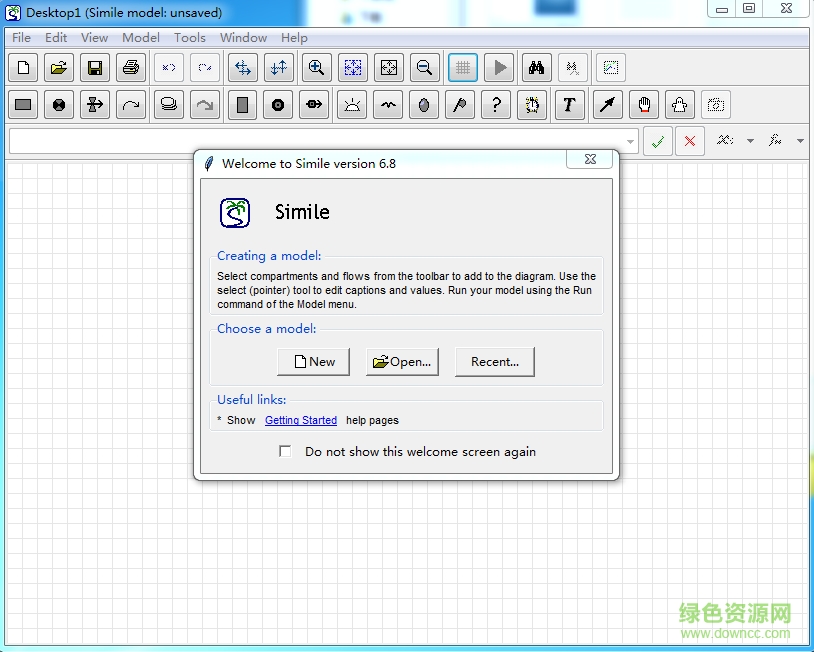The height and width of the screenshot is (652, 814).
Task: Click the New model button
Action: (x=313, y=362)
